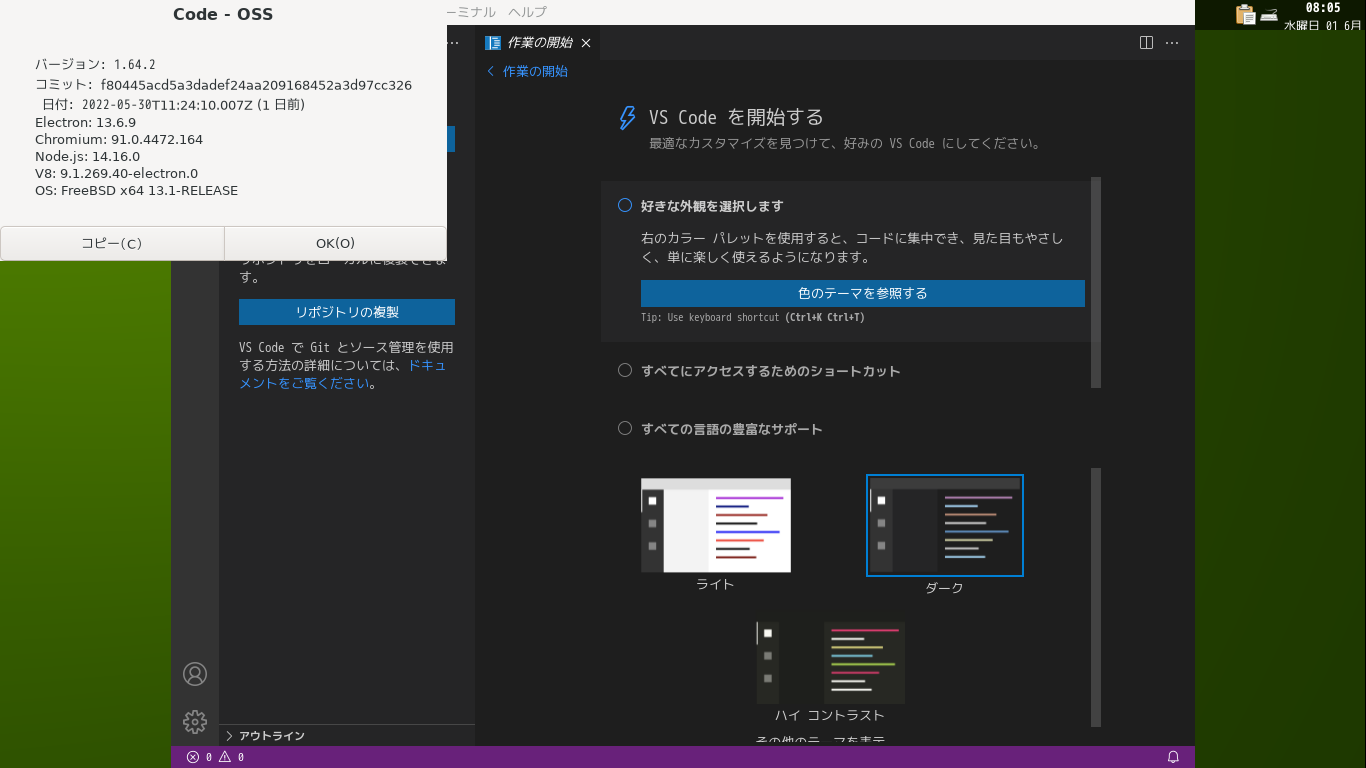Mark the すべての言語の豊富なサポート step circle

click(625, 428)
